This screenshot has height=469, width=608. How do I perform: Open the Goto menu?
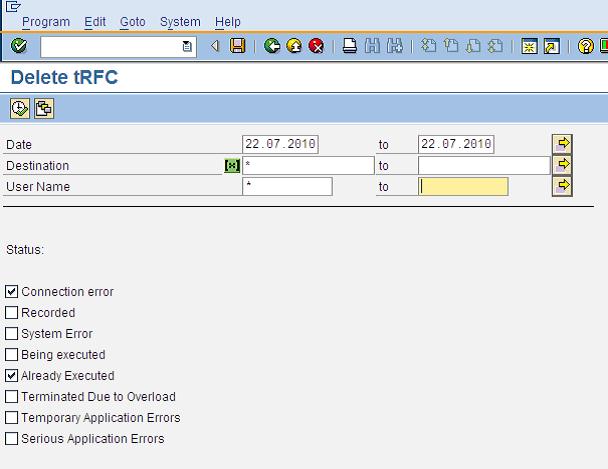point(133,22)
